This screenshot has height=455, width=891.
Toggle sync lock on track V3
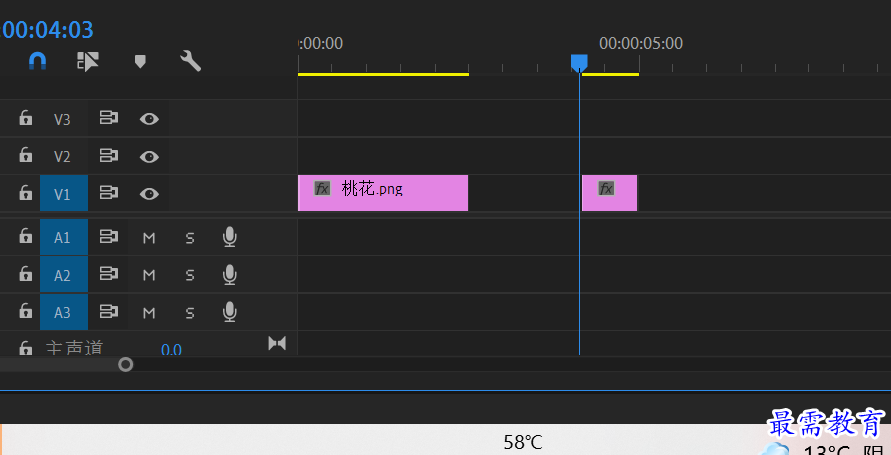[x=108, y=118]
